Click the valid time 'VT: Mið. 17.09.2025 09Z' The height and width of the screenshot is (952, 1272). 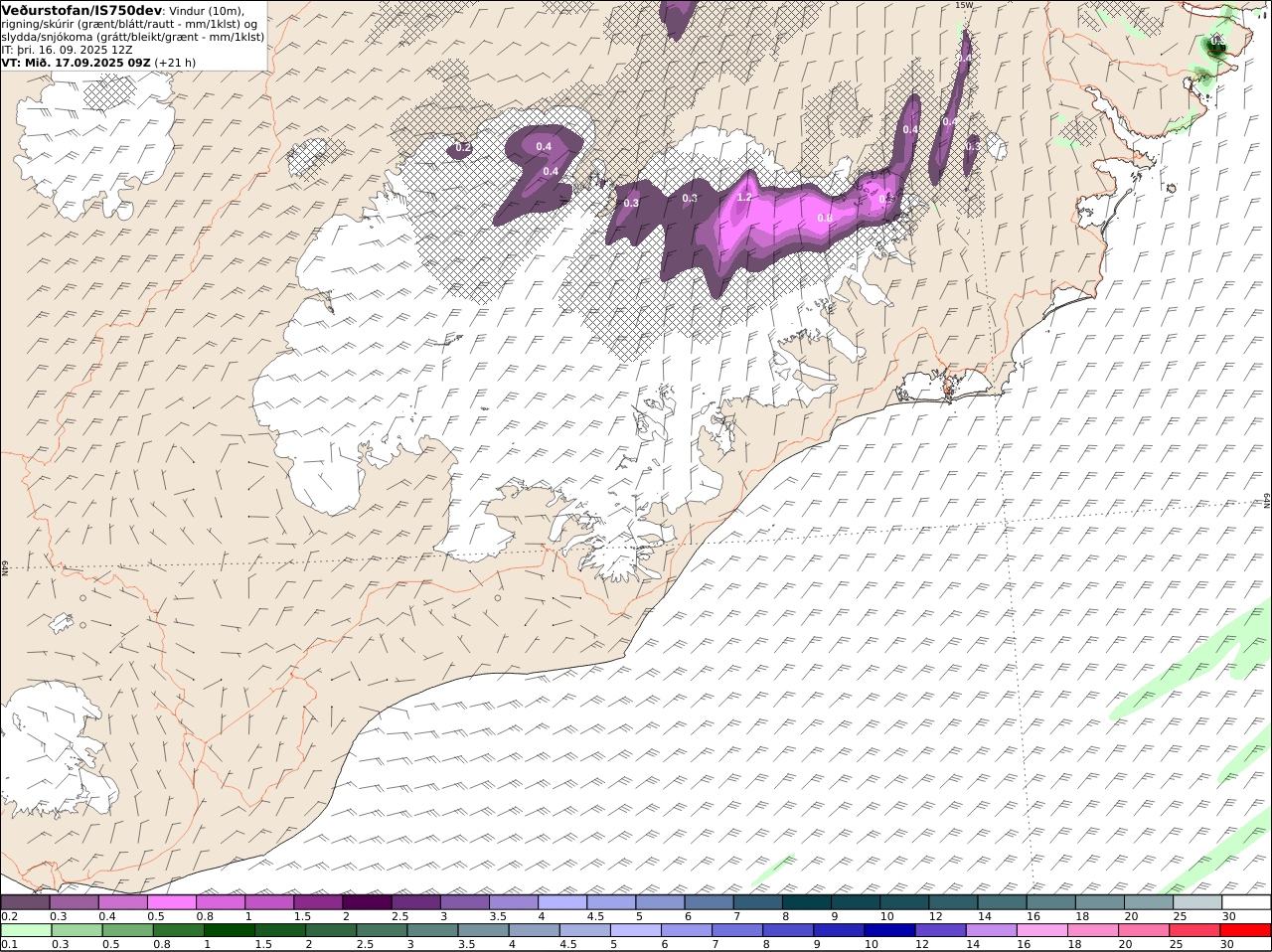(x=76, y=62)
